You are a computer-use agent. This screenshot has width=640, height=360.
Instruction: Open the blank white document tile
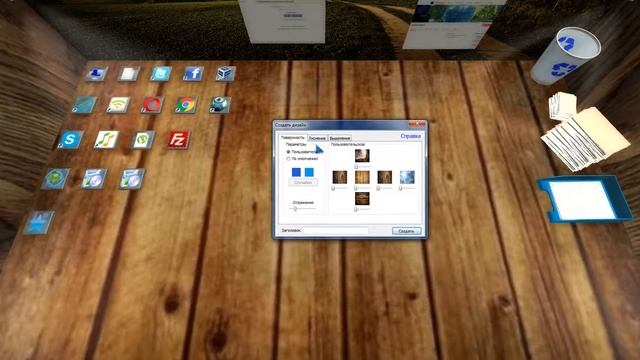click(129, 74)
